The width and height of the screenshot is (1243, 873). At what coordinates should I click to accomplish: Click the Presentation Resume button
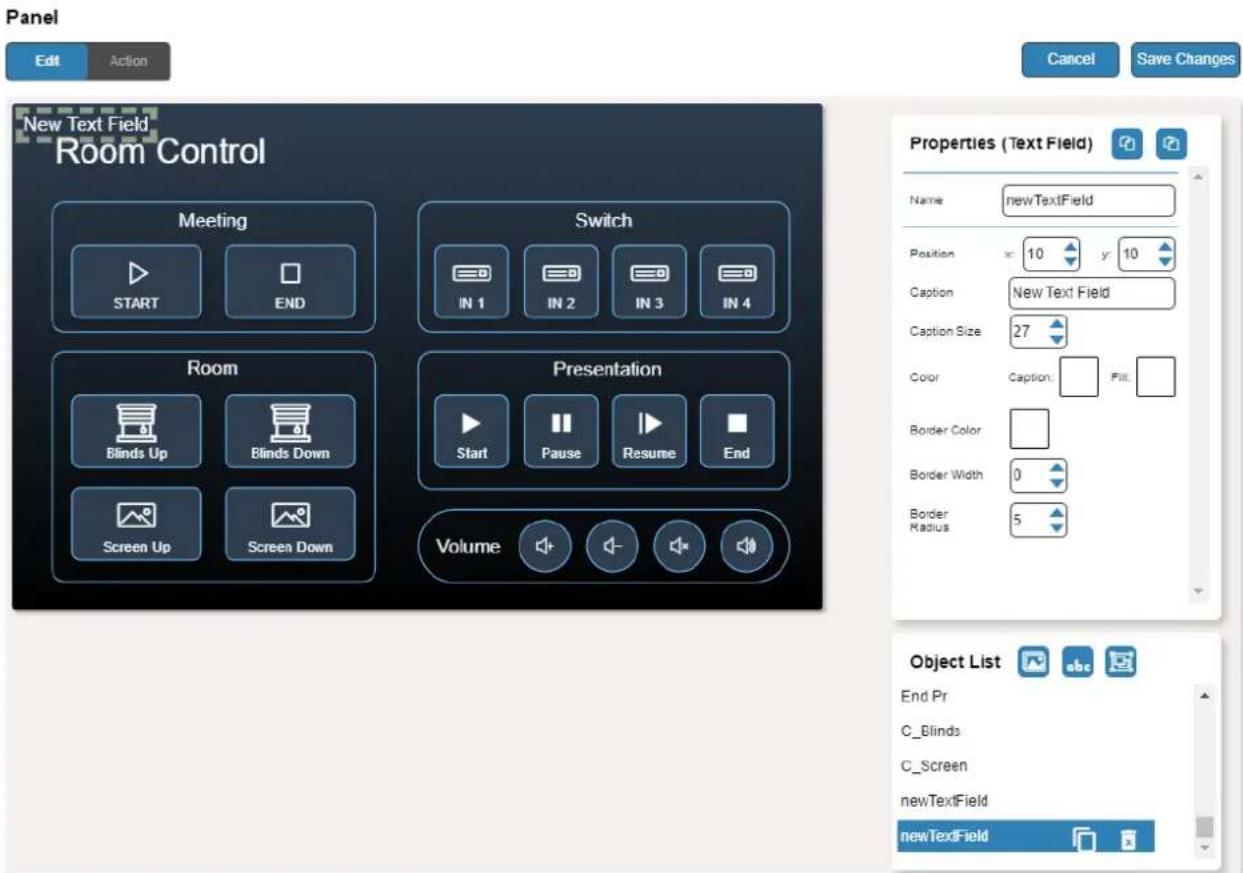coord(649,431)
